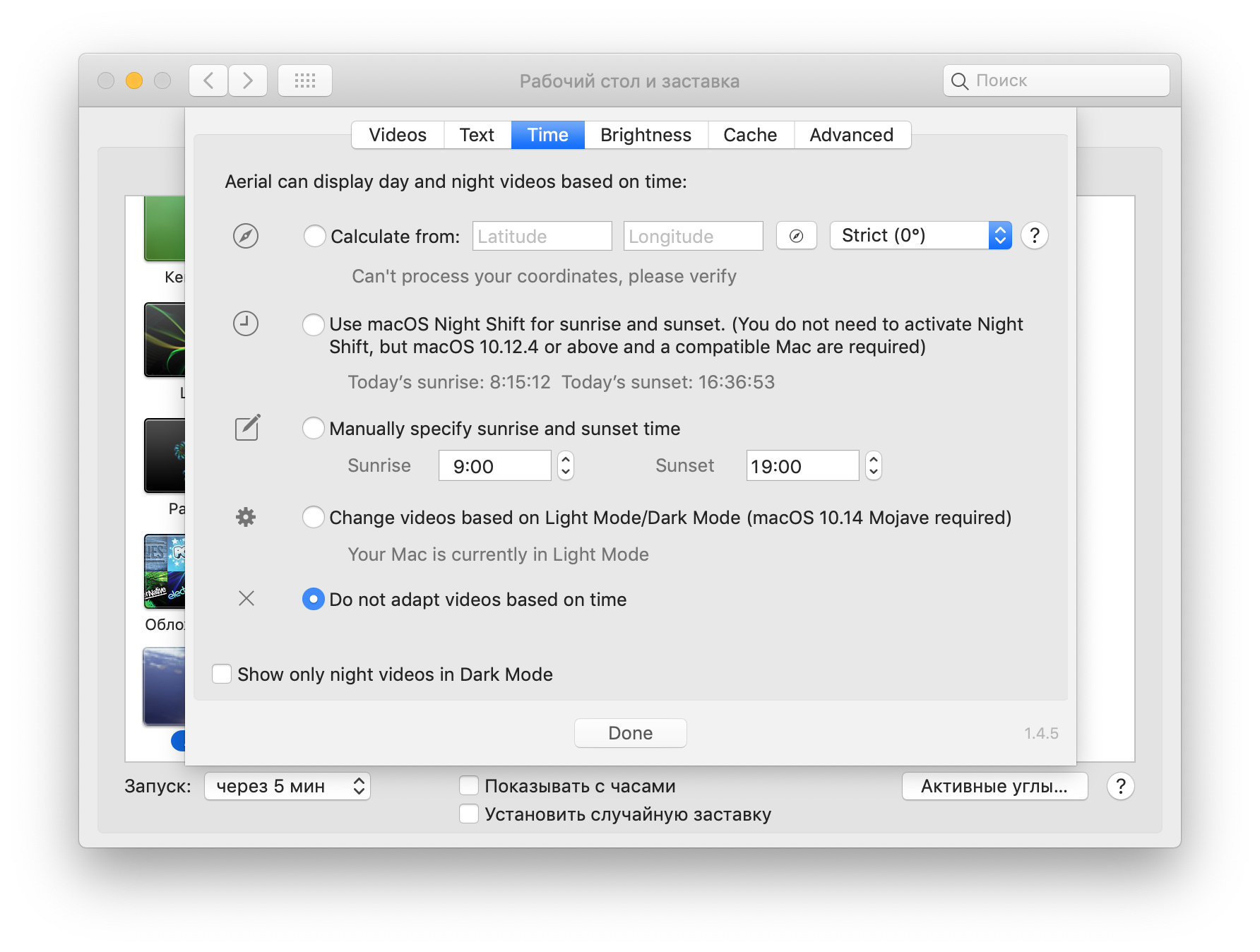Click Today's sunset: 16:36:53 text
The width and height of the screenshot is (1260, 952).
(x=668, y=382)
